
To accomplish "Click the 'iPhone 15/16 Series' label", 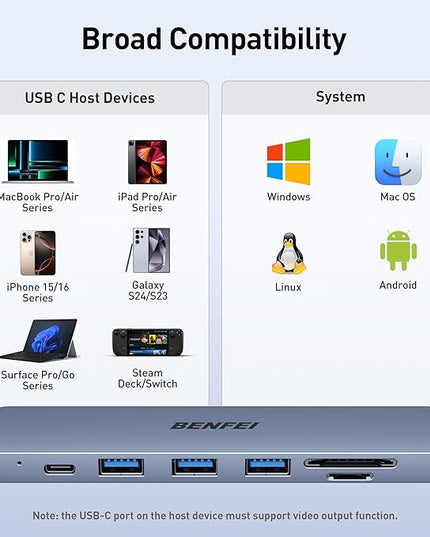I will [x=38, y=292].
